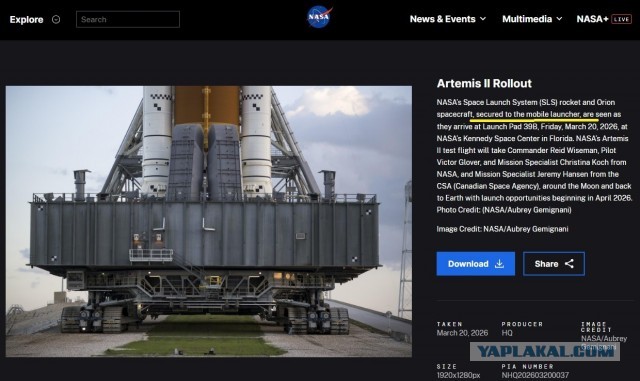
Task: Select the SIZE label
Action: (x=447, y=367)
